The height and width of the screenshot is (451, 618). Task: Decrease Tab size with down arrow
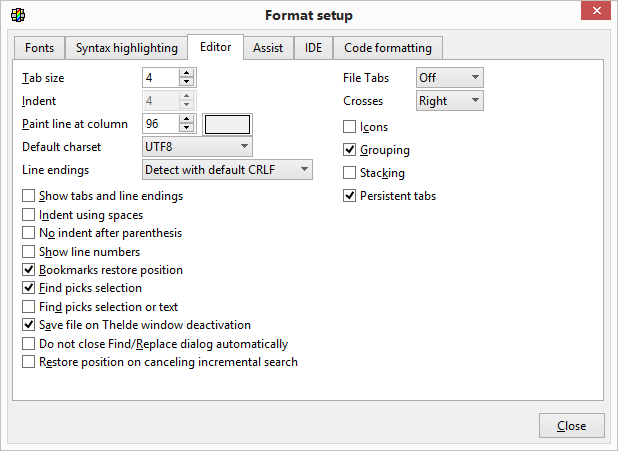coord(187,82)
